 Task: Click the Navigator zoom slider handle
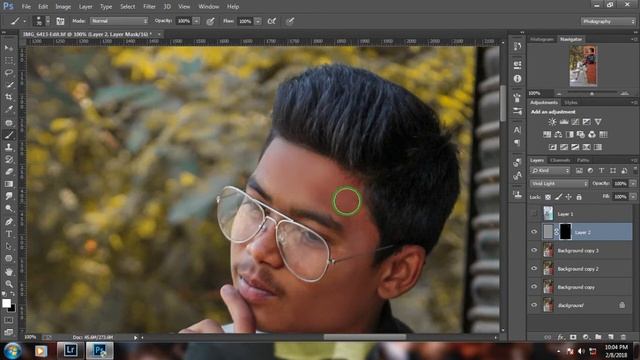point(591,93)
